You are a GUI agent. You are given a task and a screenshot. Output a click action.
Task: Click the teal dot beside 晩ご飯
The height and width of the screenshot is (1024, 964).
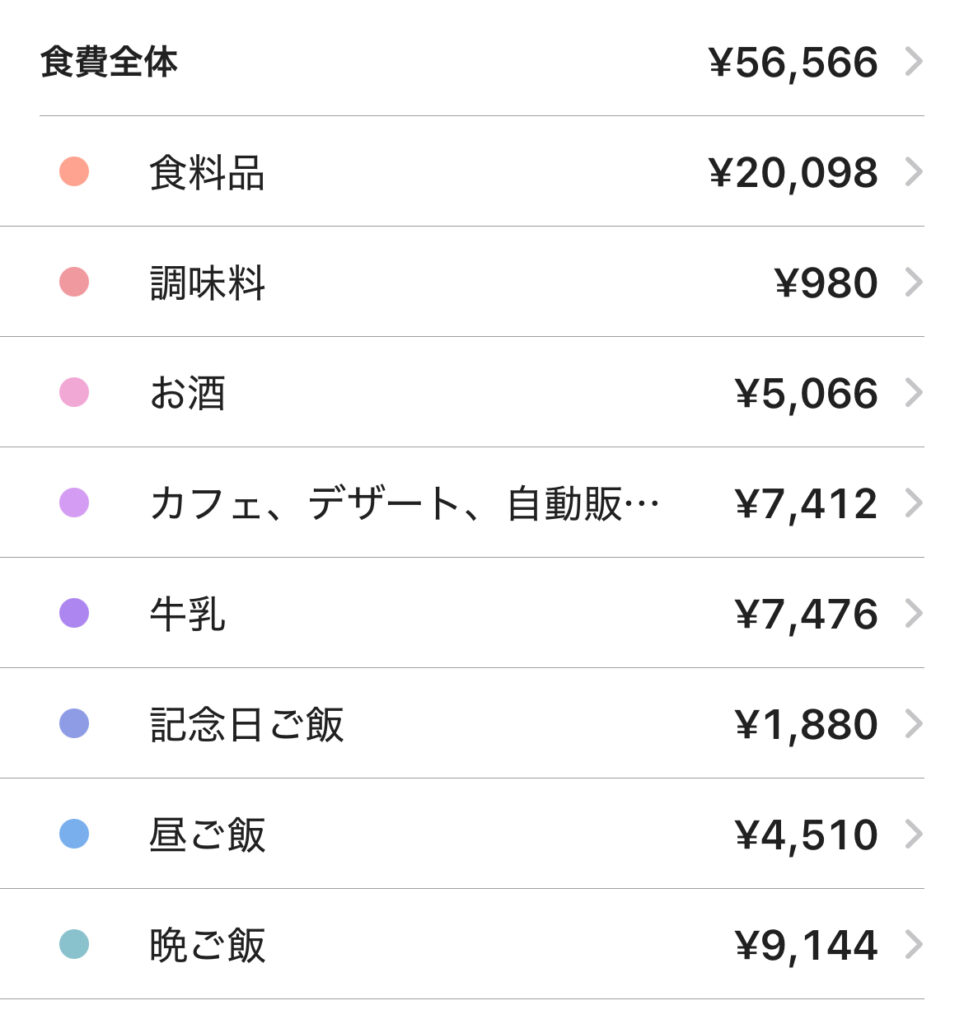pos(74,944)
